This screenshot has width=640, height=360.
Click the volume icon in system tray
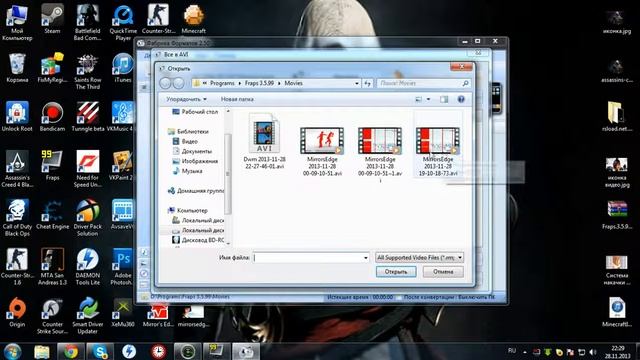(x=593, y=352)
